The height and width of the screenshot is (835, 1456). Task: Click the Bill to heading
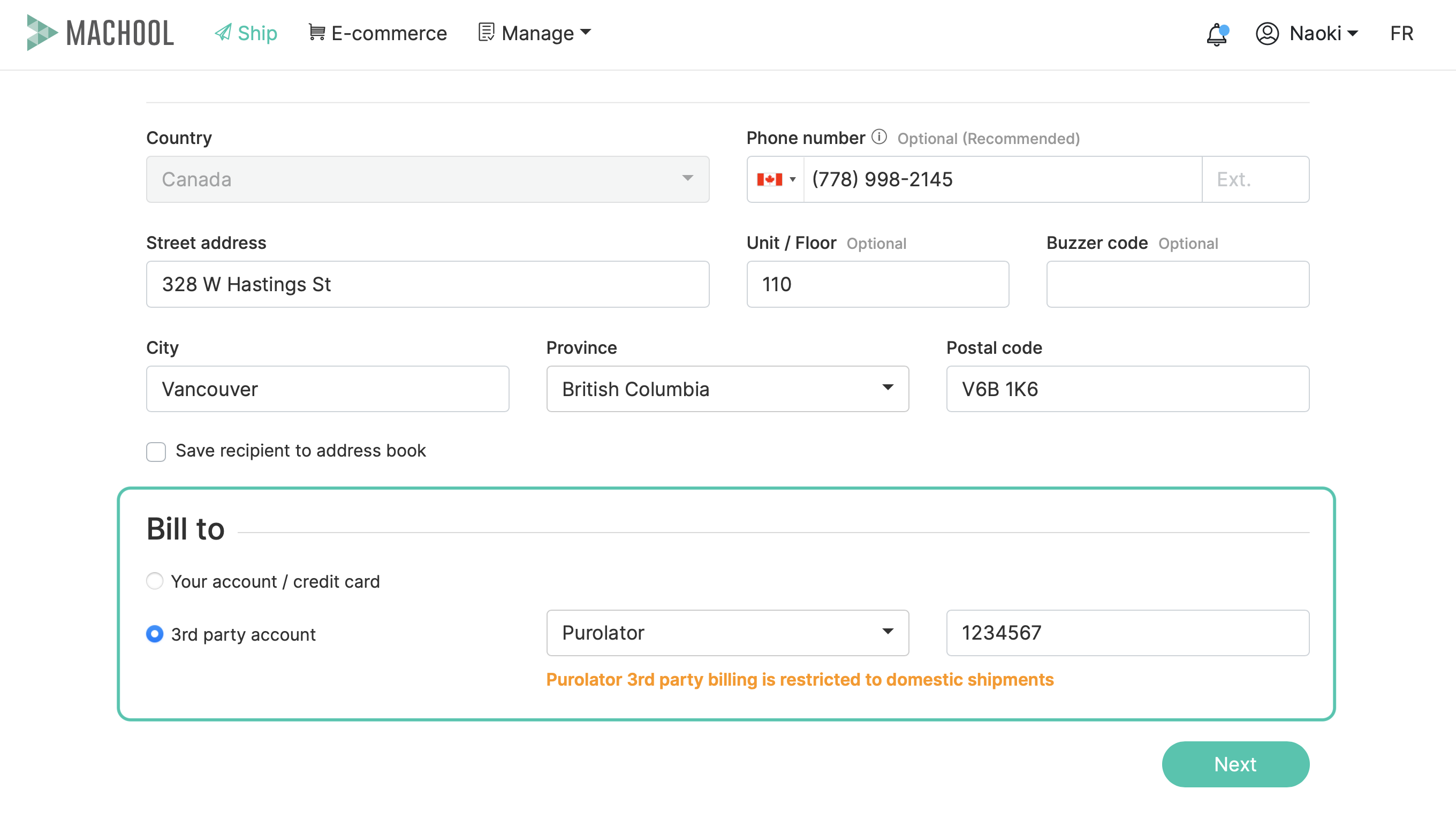tap(185, 529)
